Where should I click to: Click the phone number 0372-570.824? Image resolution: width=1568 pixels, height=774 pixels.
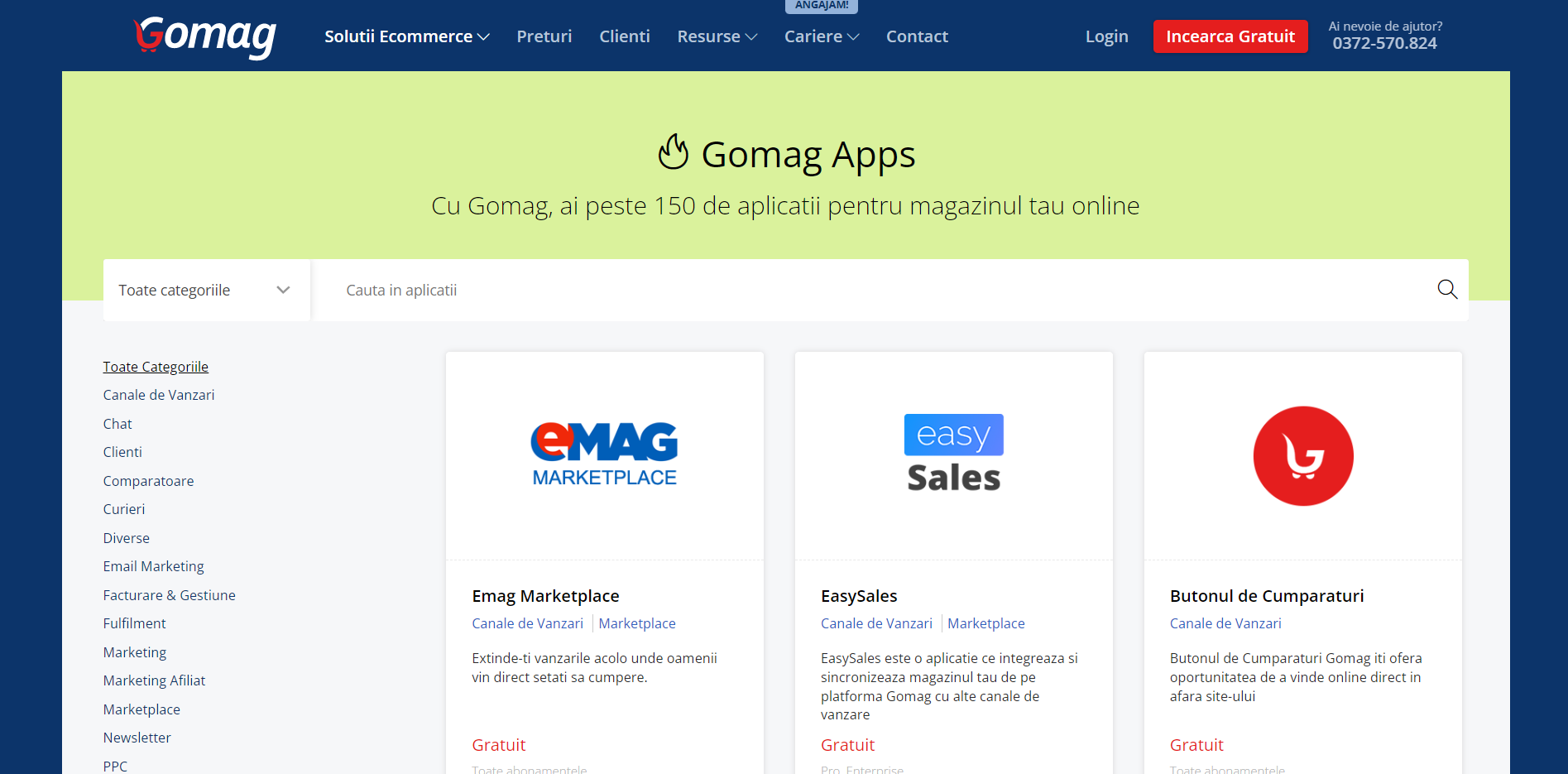point(1384,44)
